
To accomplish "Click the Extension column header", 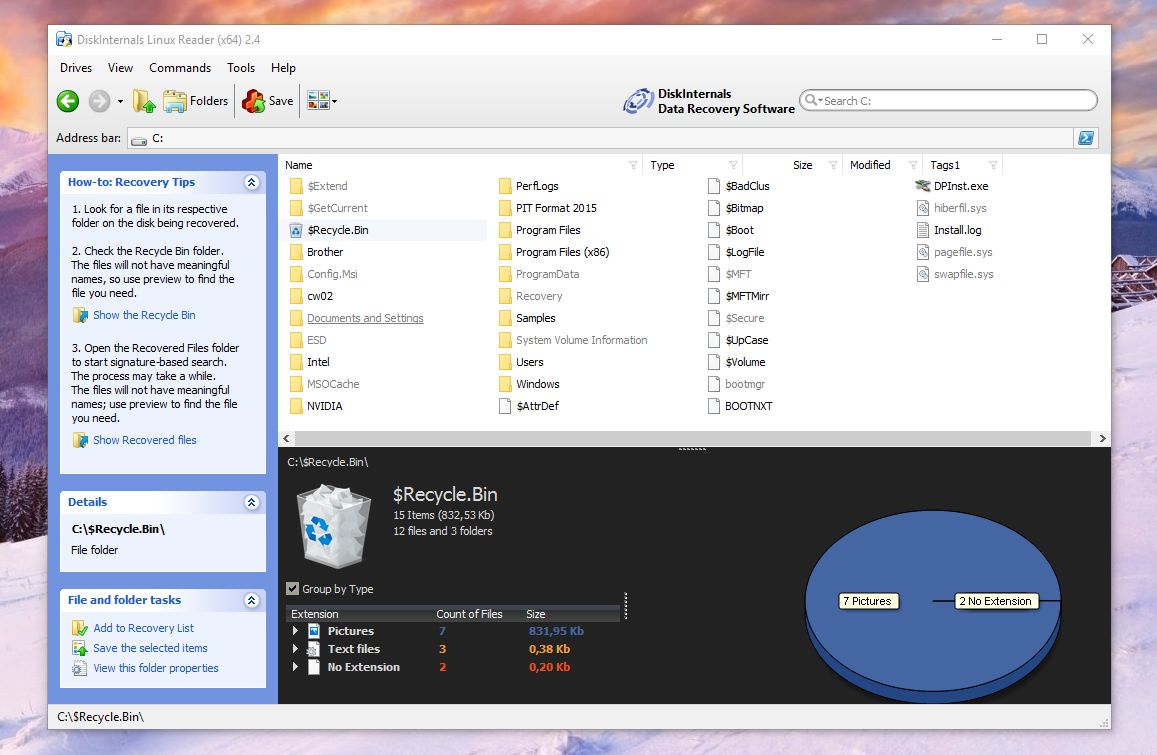I will point(314,614).
